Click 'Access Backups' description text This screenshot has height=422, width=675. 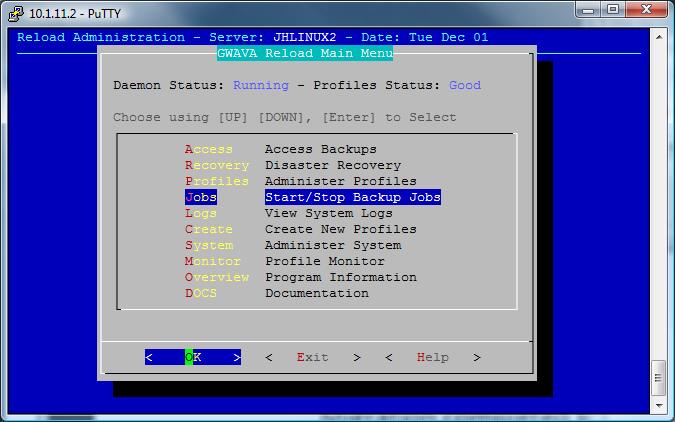(321, 149)
